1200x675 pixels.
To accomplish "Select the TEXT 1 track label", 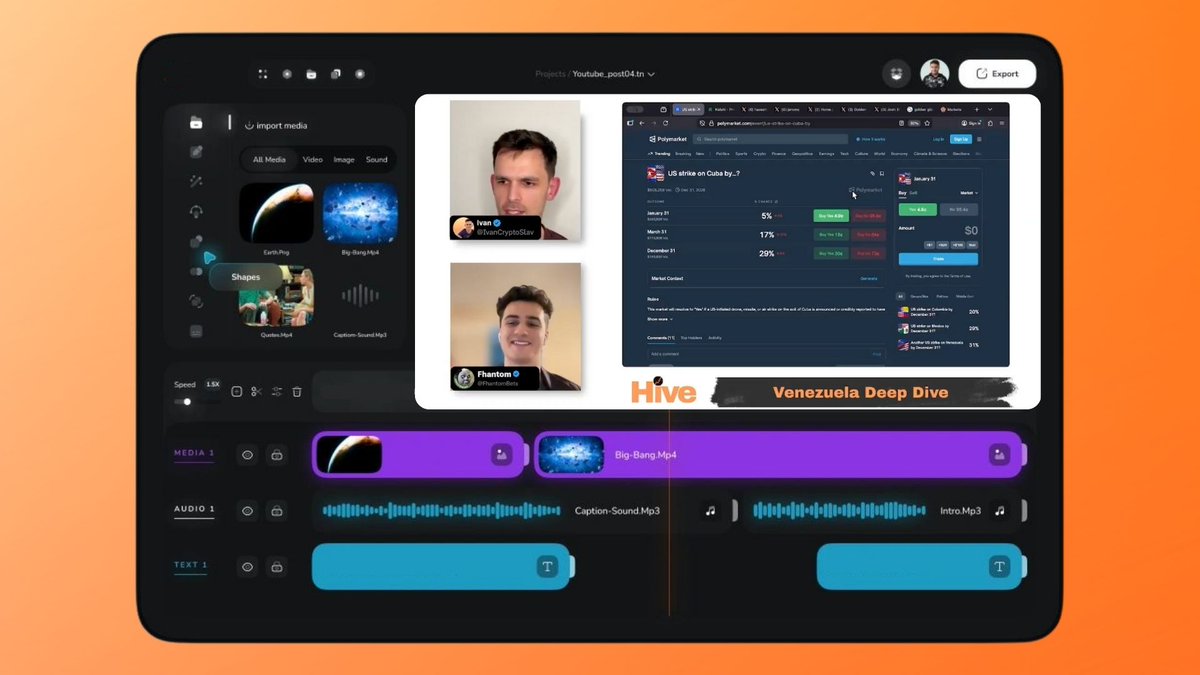I will click(191, 565).
